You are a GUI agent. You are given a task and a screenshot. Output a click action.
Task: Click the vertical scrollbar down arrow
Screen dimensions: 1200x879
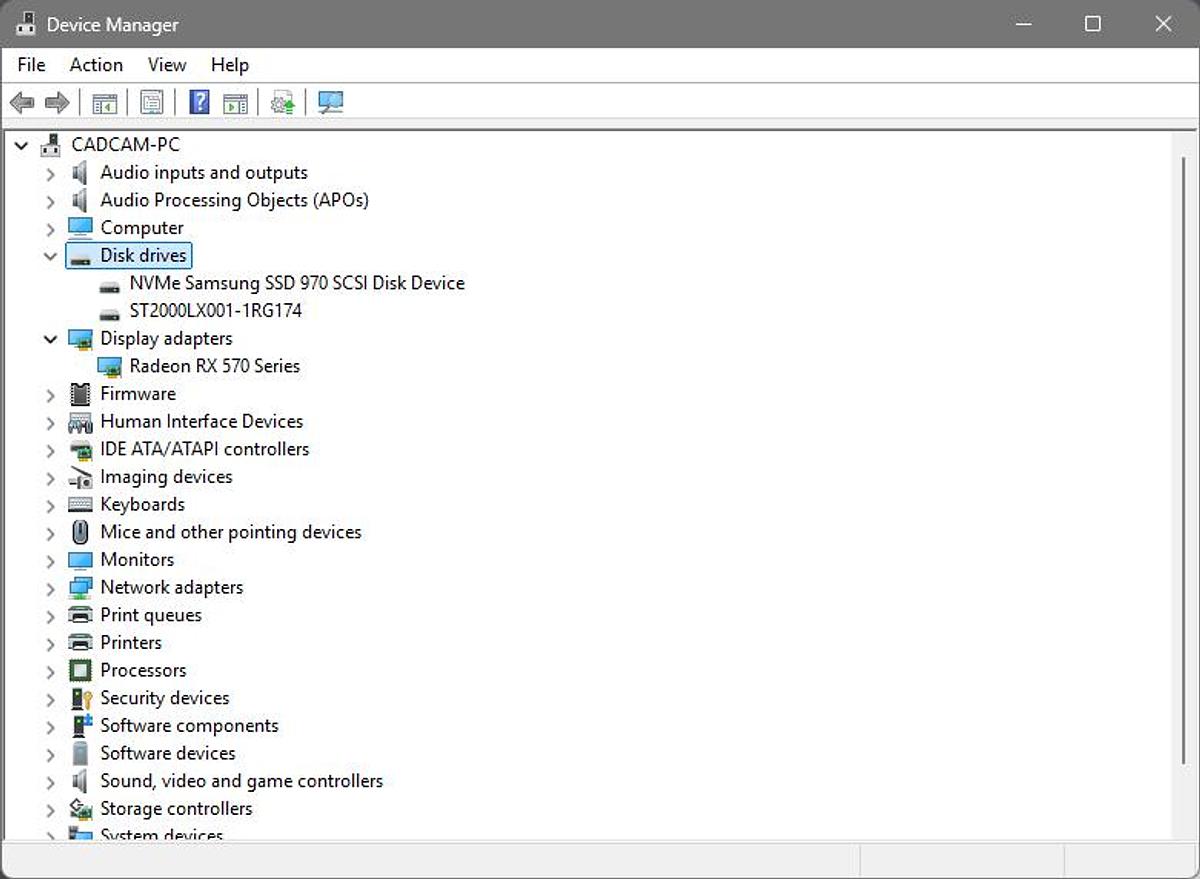(x=1183, y=830)
